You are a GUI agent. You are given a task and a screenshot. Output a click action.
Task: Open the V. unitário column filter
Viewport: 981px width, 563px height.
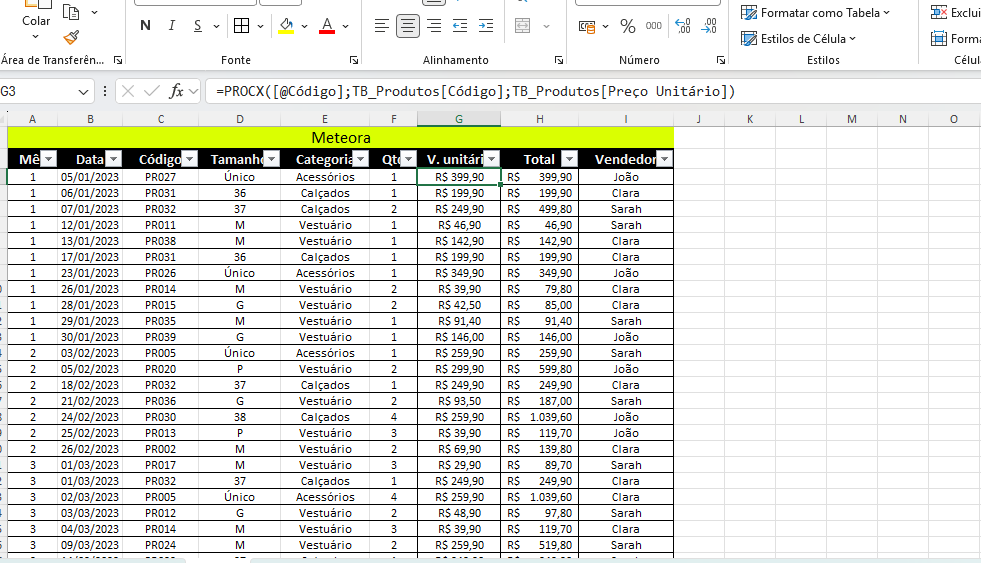pyautogui.click(x=492, y=159)
